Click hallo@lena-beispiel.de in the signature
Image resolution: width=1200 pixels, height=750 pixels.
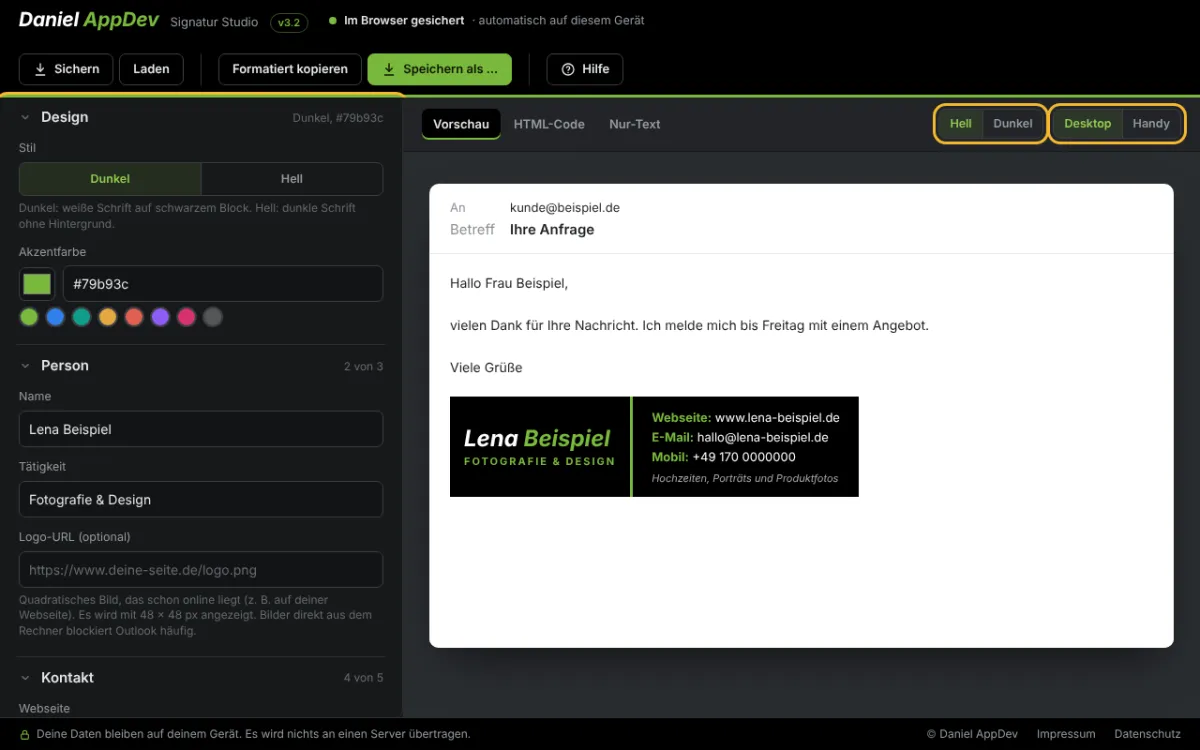pyautogui.click(x=763, y=437)
